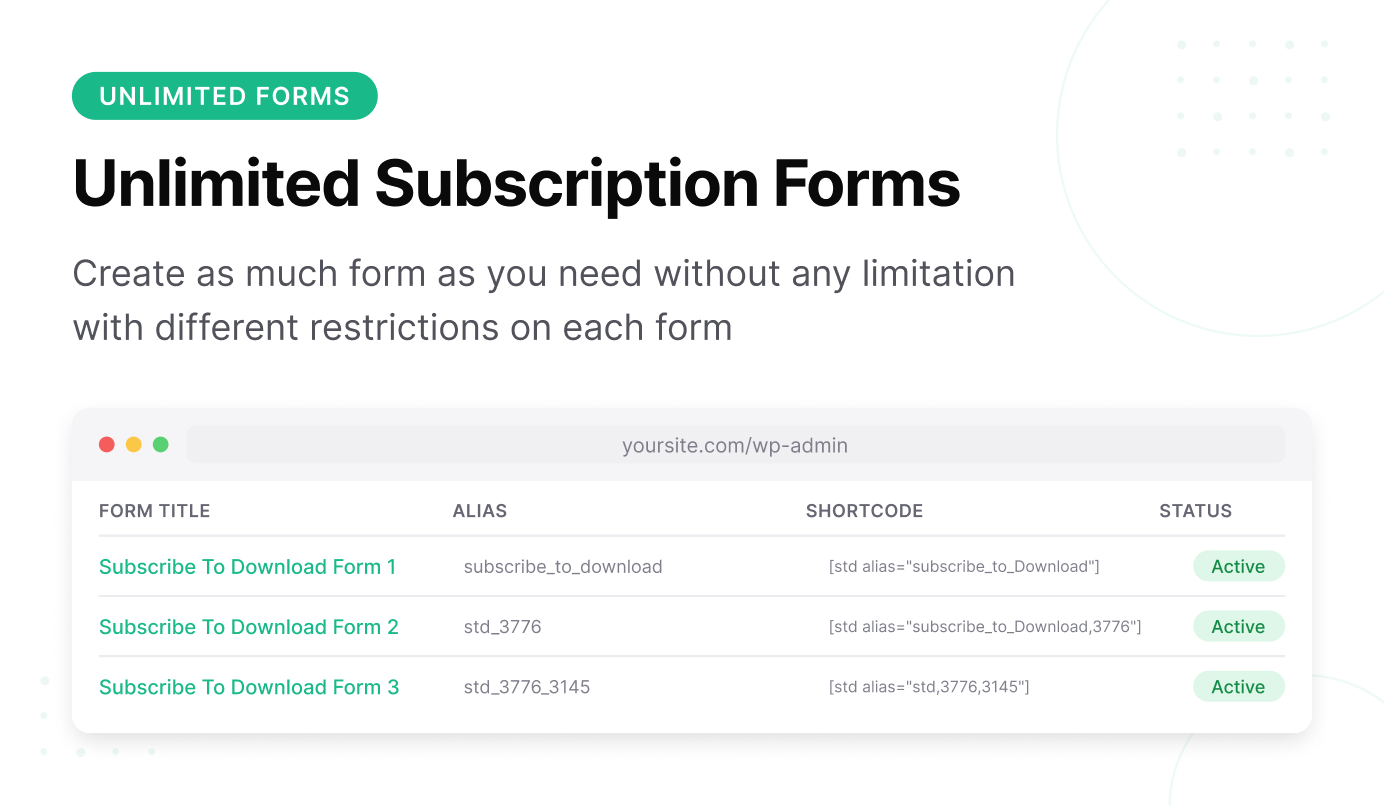Click the green maximize dot
Image resolution: width=1384 pixels, height=806 pixels.
(x=161, y=445)
